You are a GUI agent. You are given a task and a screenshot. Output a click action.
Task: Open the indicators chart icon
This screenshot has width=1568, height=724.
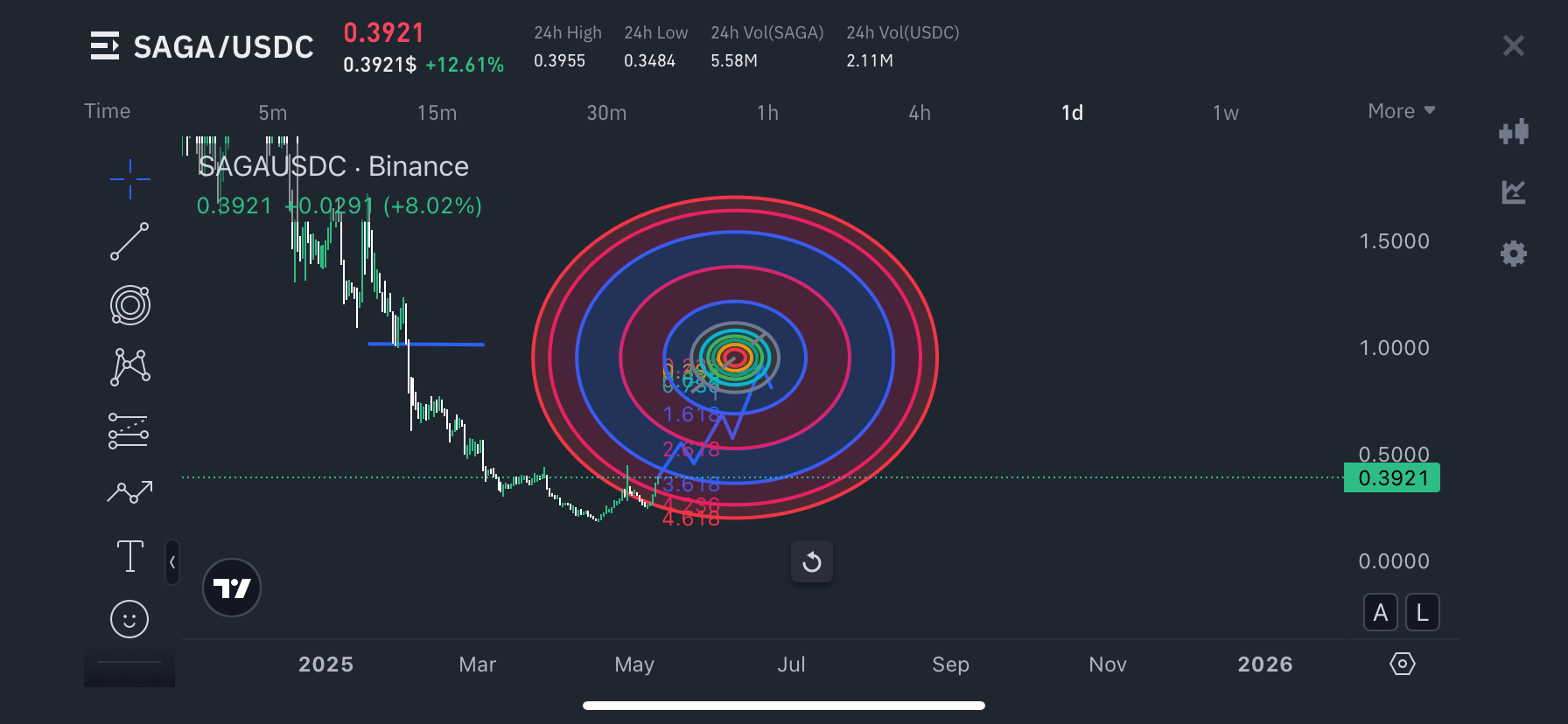click(1513, 192)
